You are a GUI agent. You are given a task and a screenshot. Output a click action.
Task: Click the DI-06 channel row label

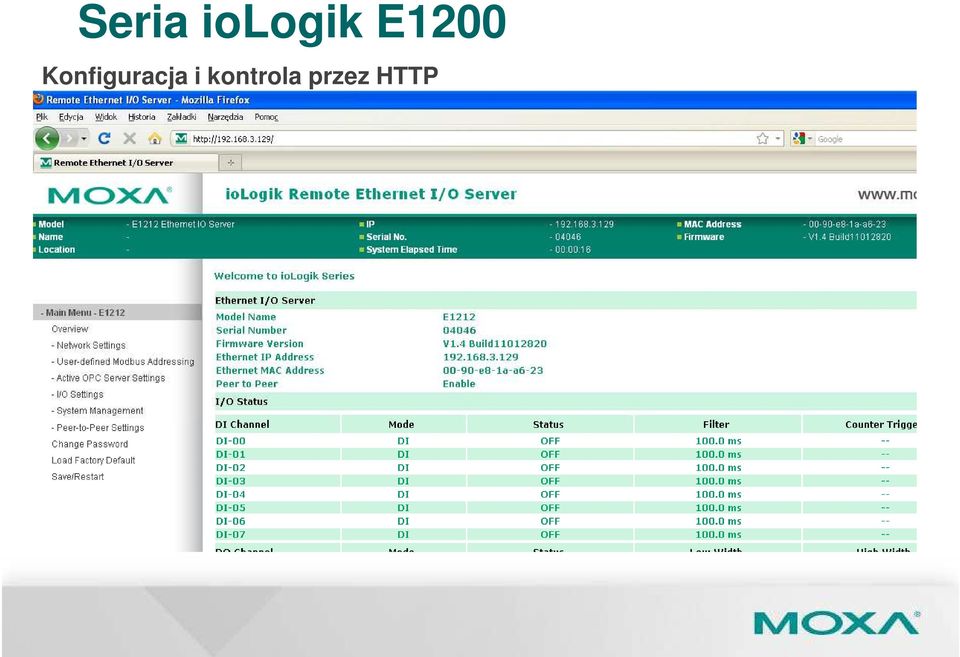pos(230,522)
